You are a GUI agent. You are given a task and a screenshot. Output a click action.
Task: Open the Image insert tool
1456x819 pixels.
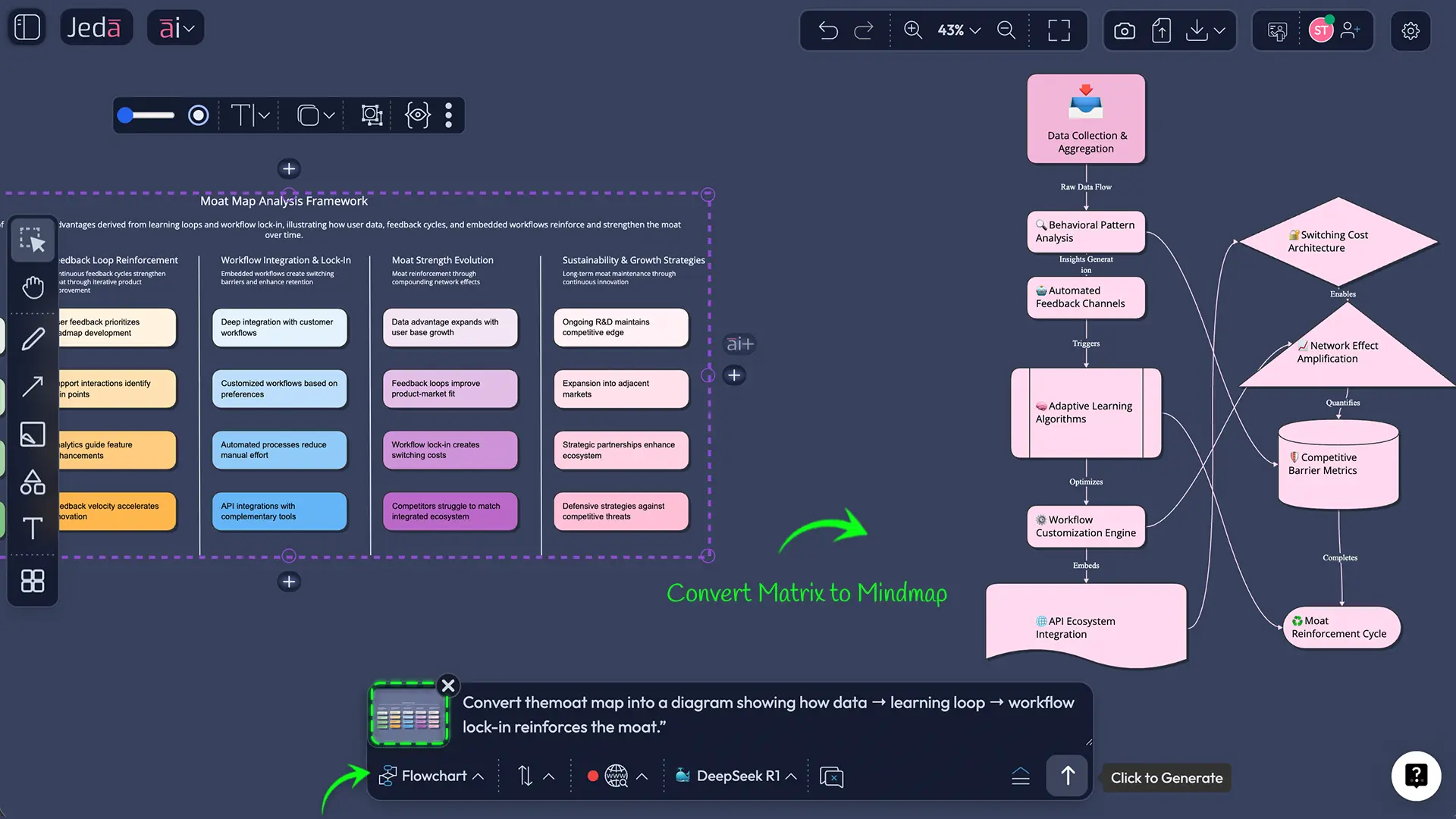[x=33, y=434]
